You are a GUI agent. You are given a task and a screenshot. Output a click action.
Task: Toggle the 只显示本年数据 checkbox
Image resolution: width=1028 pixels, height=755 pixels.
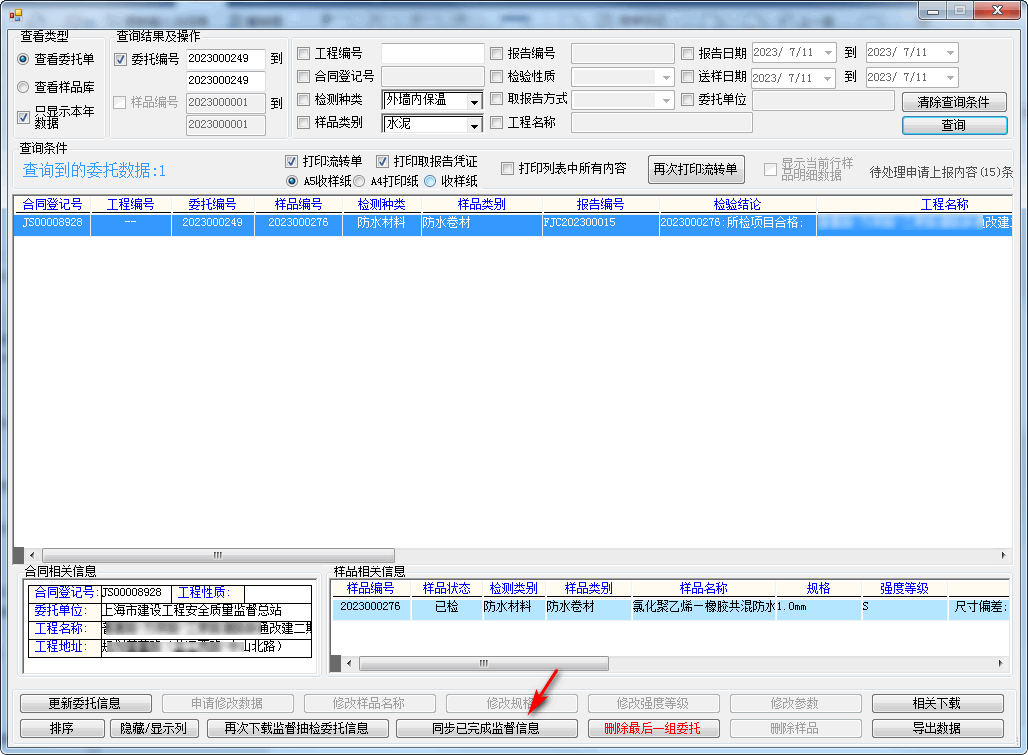click(x=24, y=117)
